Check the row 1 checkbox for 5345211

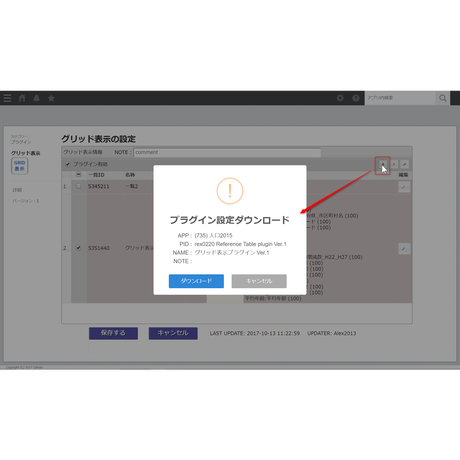click(x=79, y=186)
